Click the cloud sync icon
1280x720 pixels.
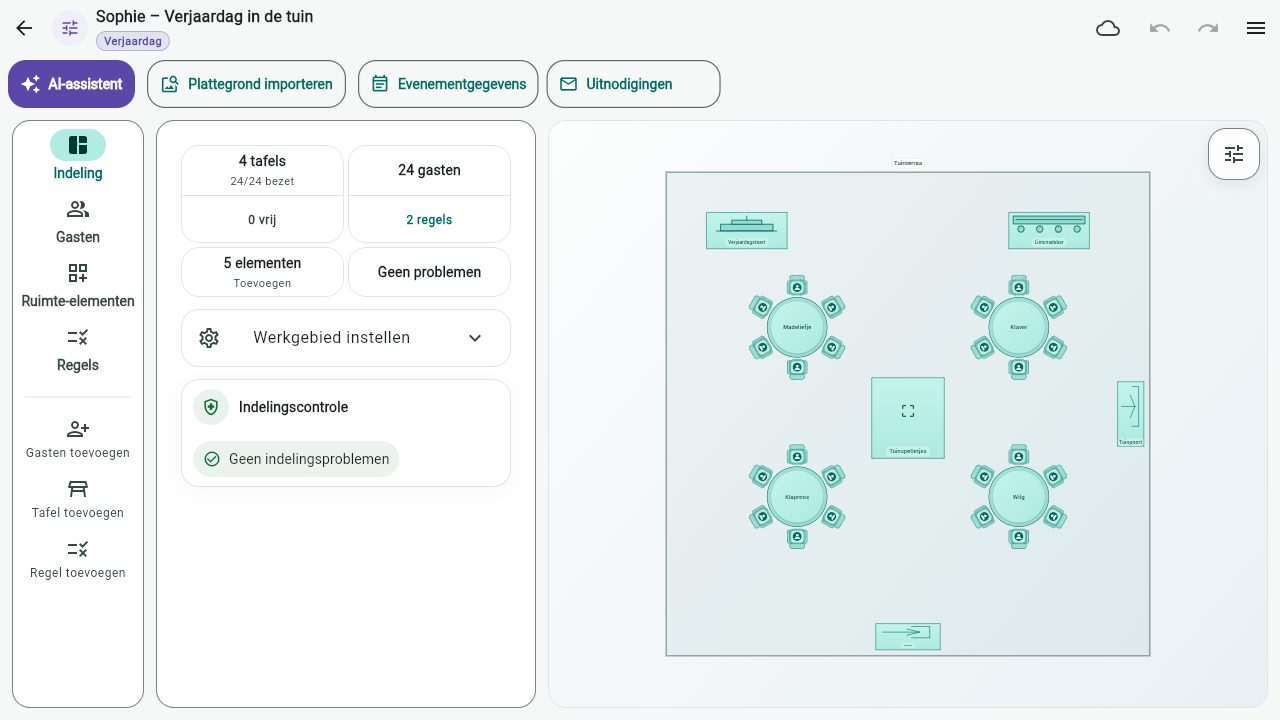pos(1108,28)
